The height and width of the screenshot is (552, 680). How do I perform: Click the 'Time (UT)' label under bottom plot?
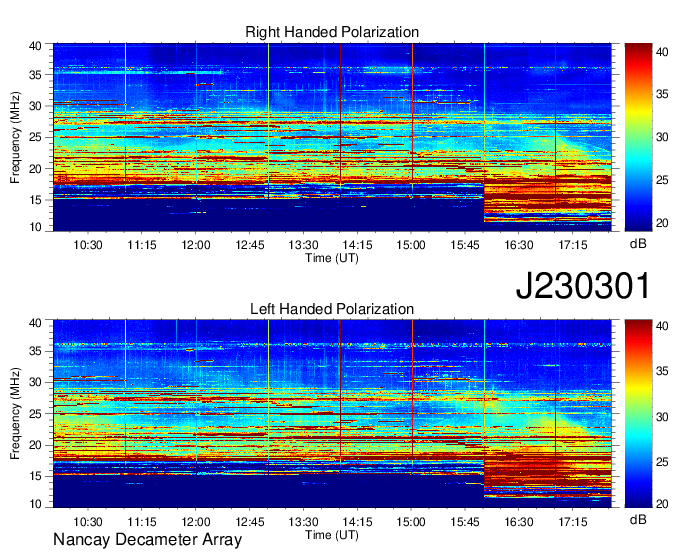point(332,535)
